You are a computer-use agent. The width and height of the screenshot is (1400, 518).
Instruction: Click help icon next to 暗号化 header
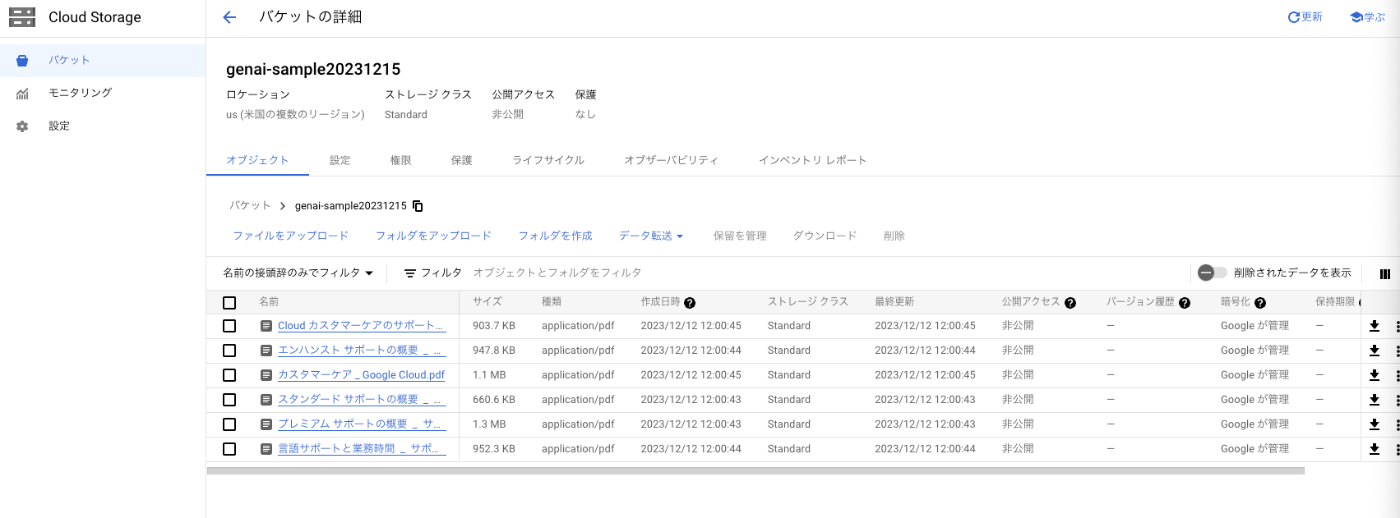(1260, 302)
